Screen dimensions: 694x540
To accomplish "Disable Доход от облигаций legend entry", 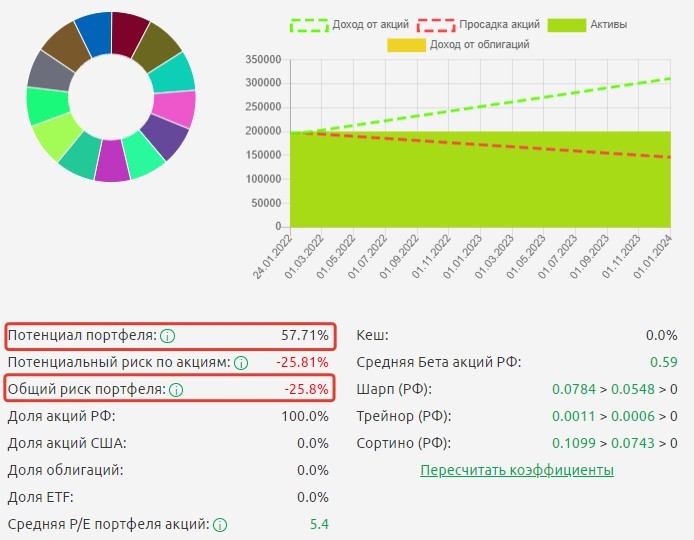I will pyautogui.click(x=470, y=44).
